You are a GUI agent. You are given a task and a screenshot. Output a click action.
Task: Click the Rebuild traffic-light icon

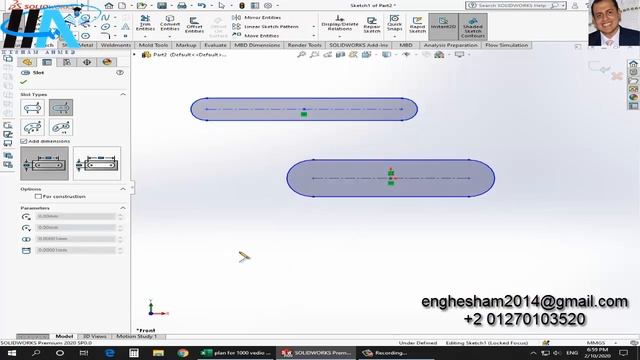coord(242,6)
